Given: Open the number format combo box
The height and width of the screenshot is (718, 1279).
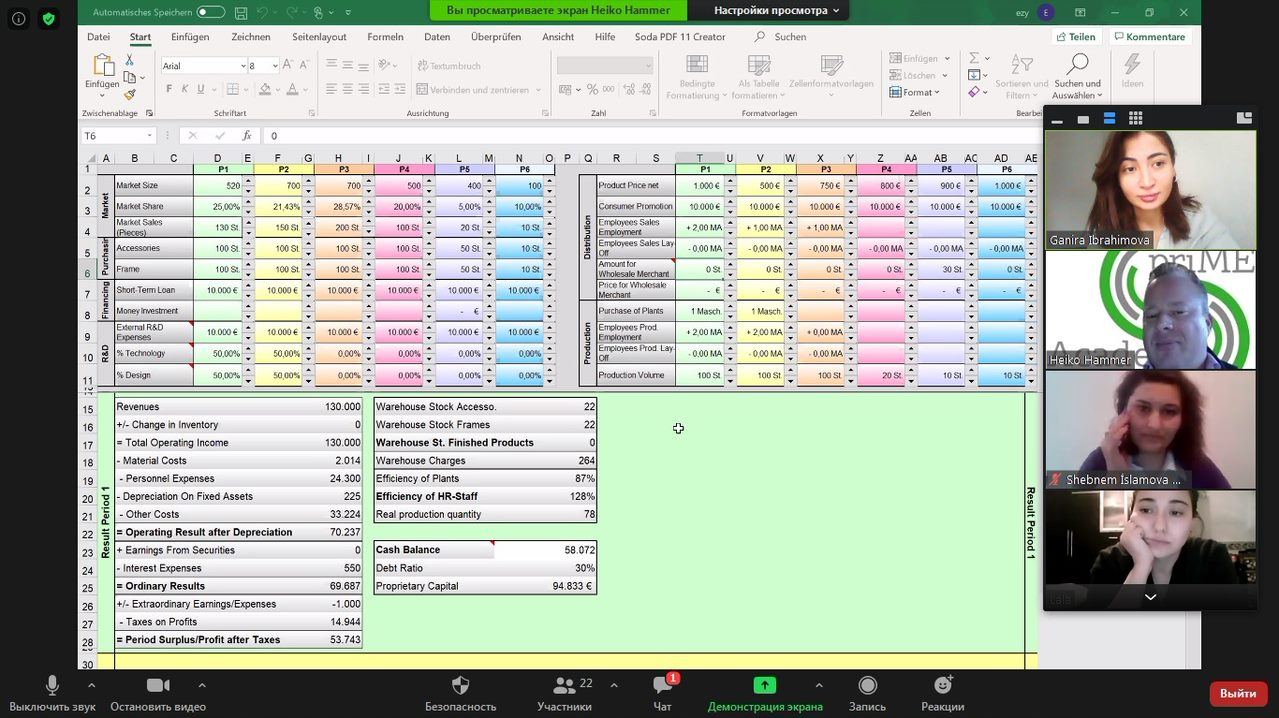Looking at the screenshot, I should click(605, 66).
